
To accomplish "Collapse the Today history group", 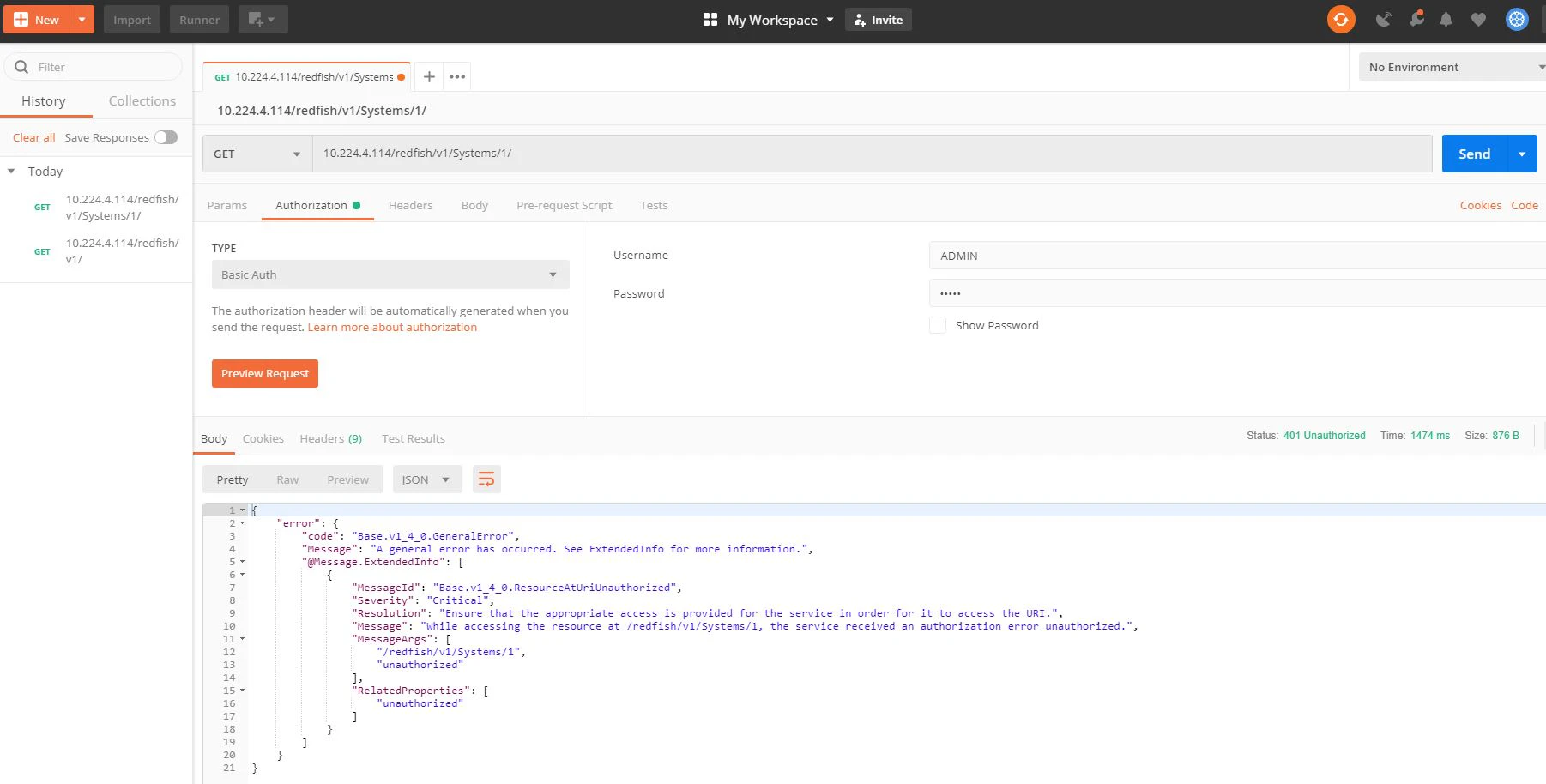I will click(x=11, y=172).
